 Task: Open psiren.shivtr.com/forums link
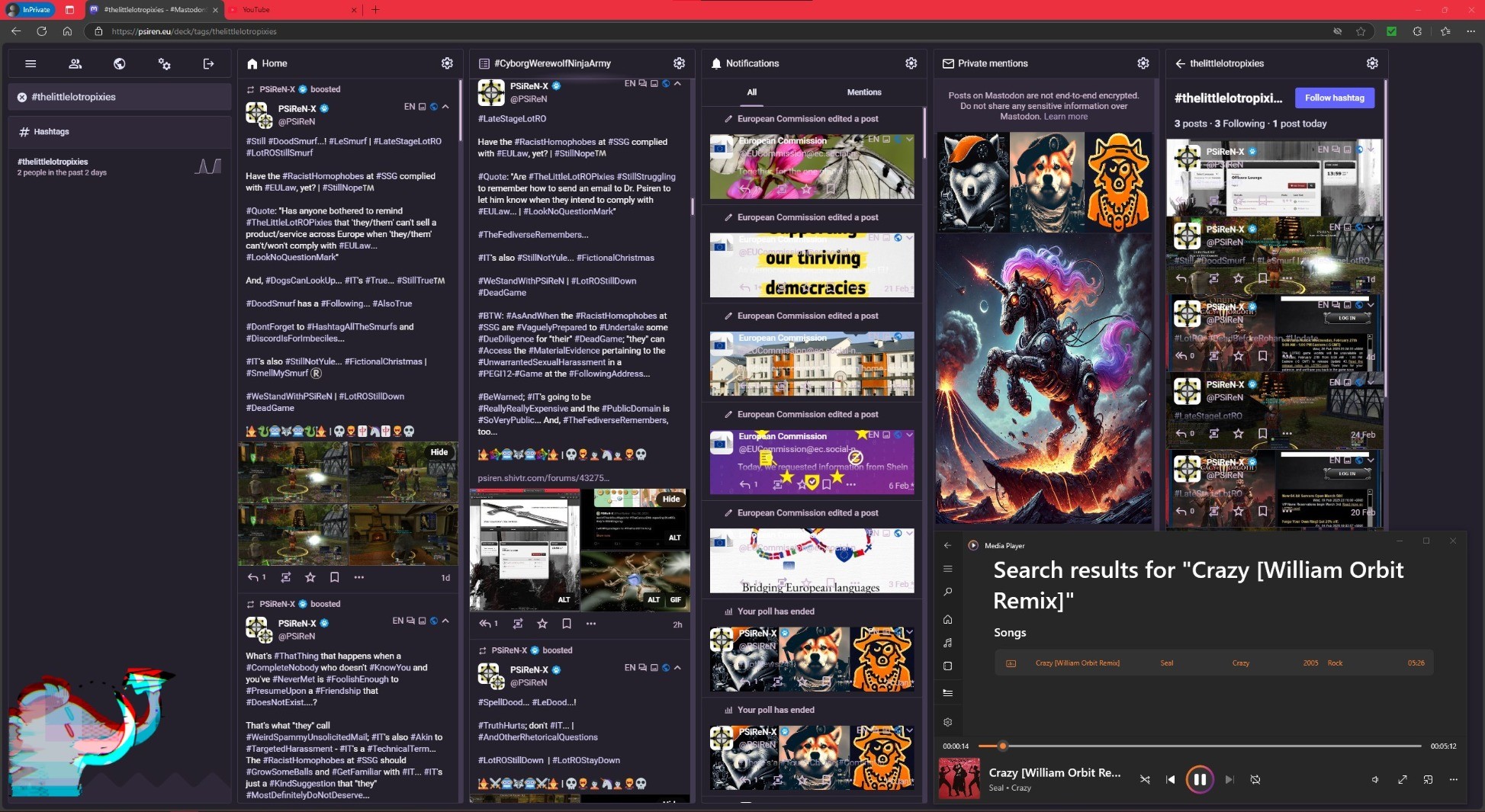pyautogui.click(x=543, y=478)
